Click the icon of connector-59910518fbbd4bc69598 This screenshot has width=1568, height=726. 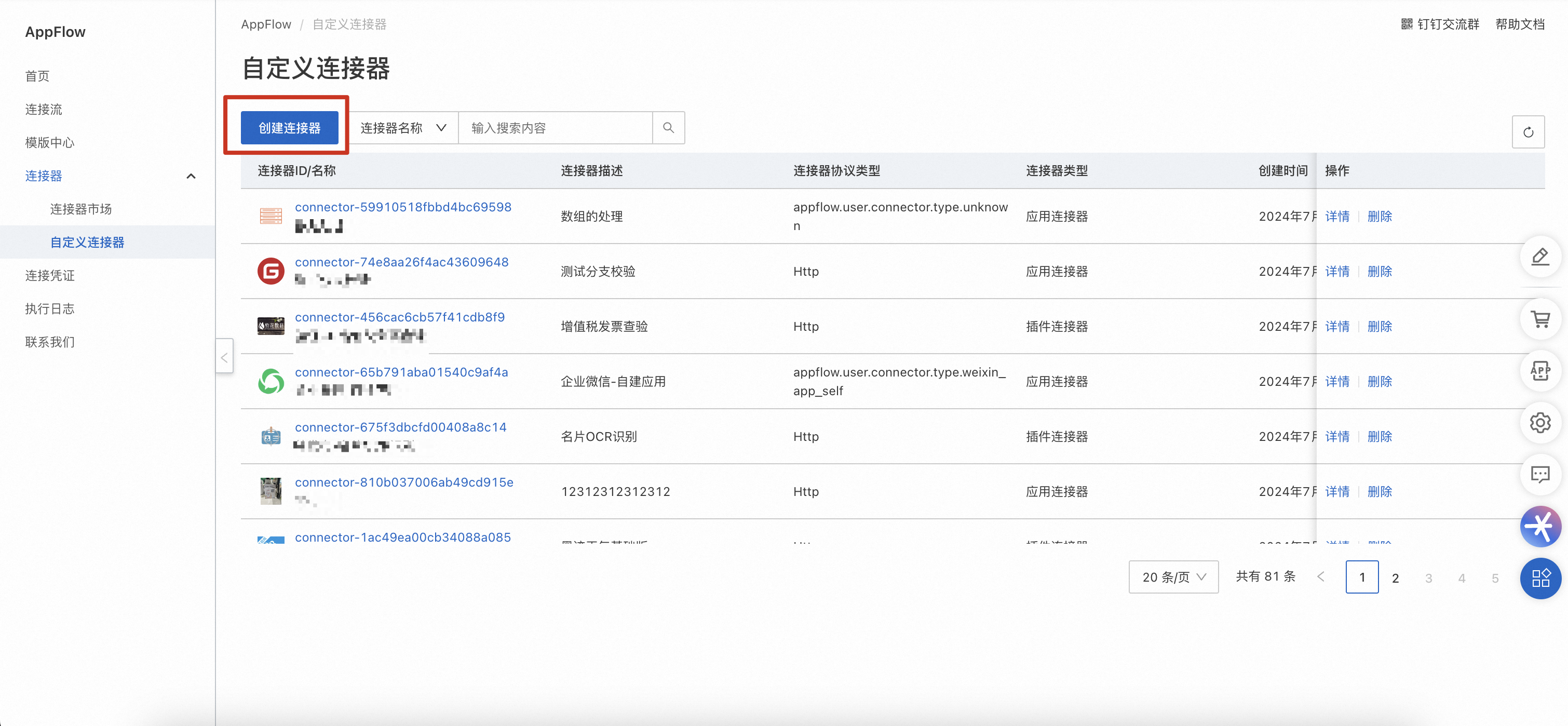click(x=271, y=216)
